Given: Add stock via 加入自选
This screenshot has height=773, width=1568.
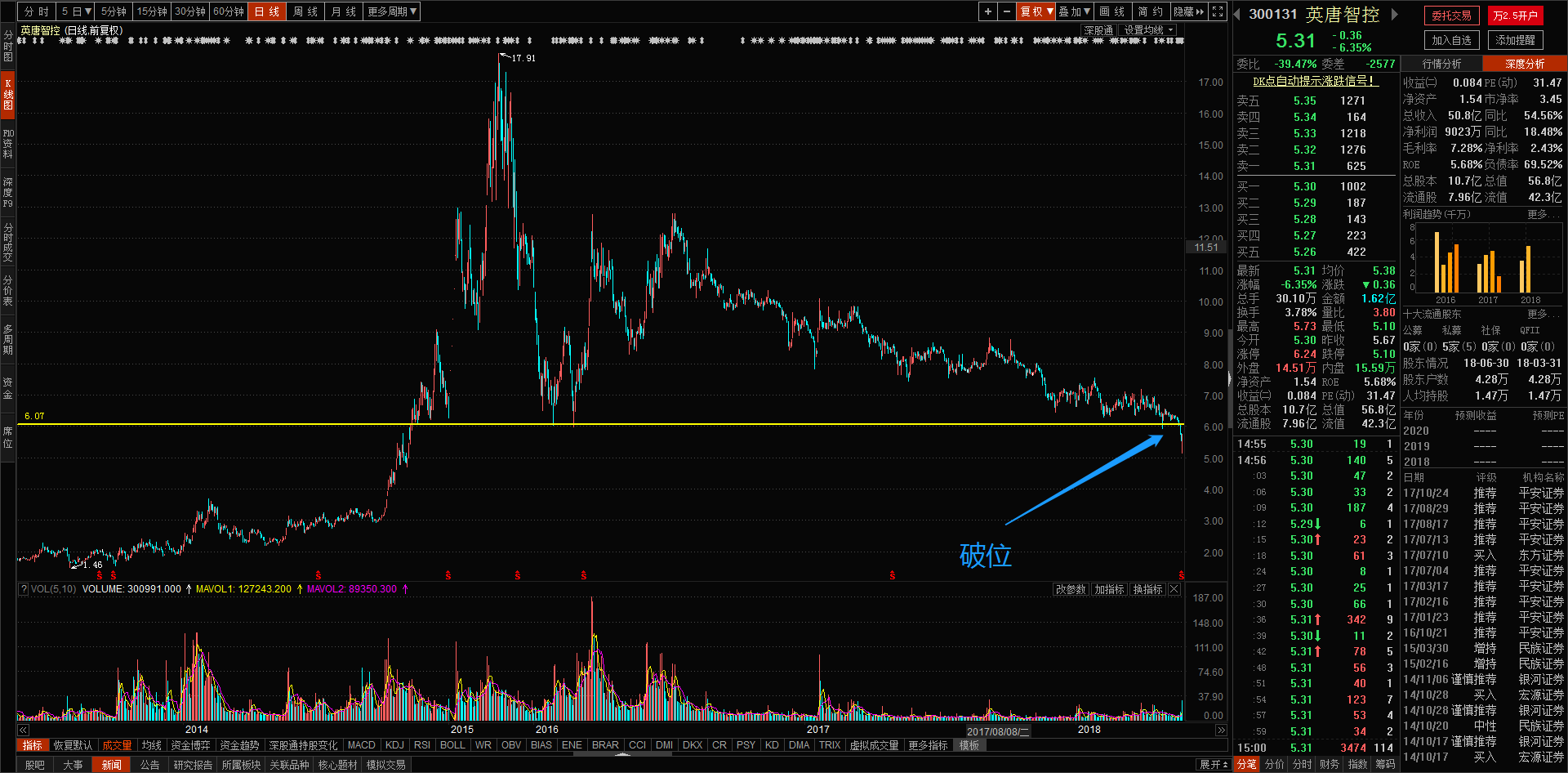Looking at the screenshot, I should coord(1452,40).
